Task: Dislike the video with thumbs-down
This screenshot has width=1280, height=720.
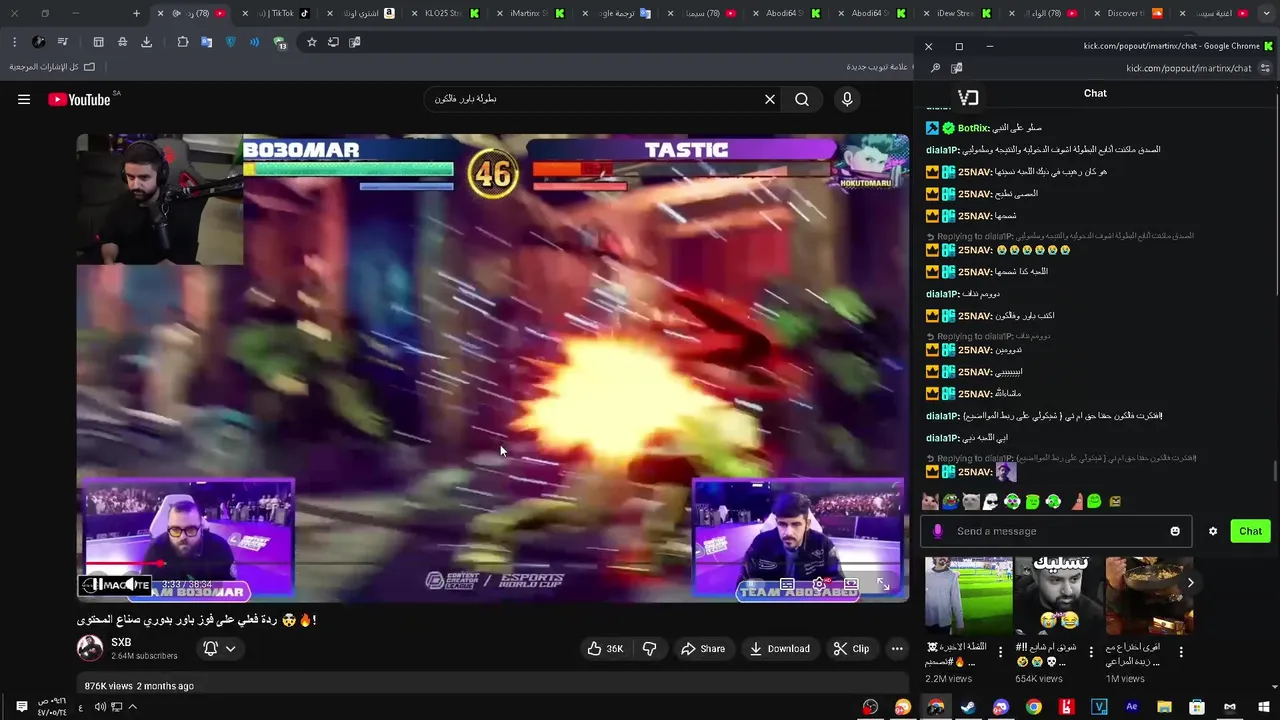Action: coord(650,648)
